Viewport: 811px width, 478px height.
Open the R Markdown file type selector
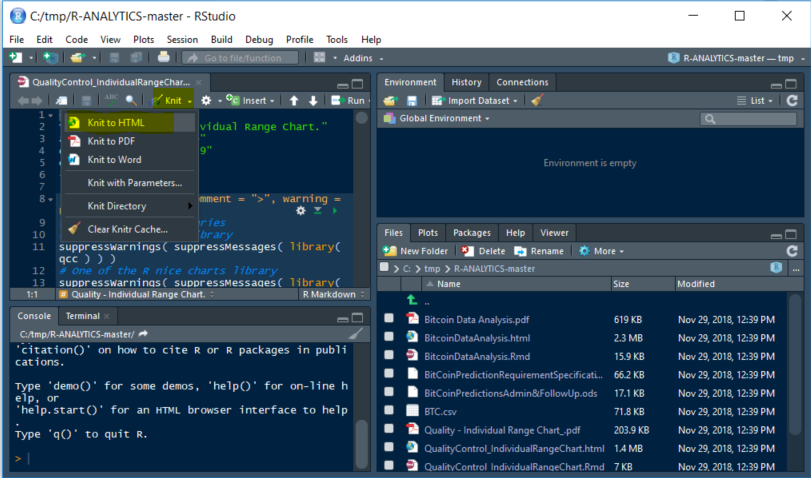334,294
